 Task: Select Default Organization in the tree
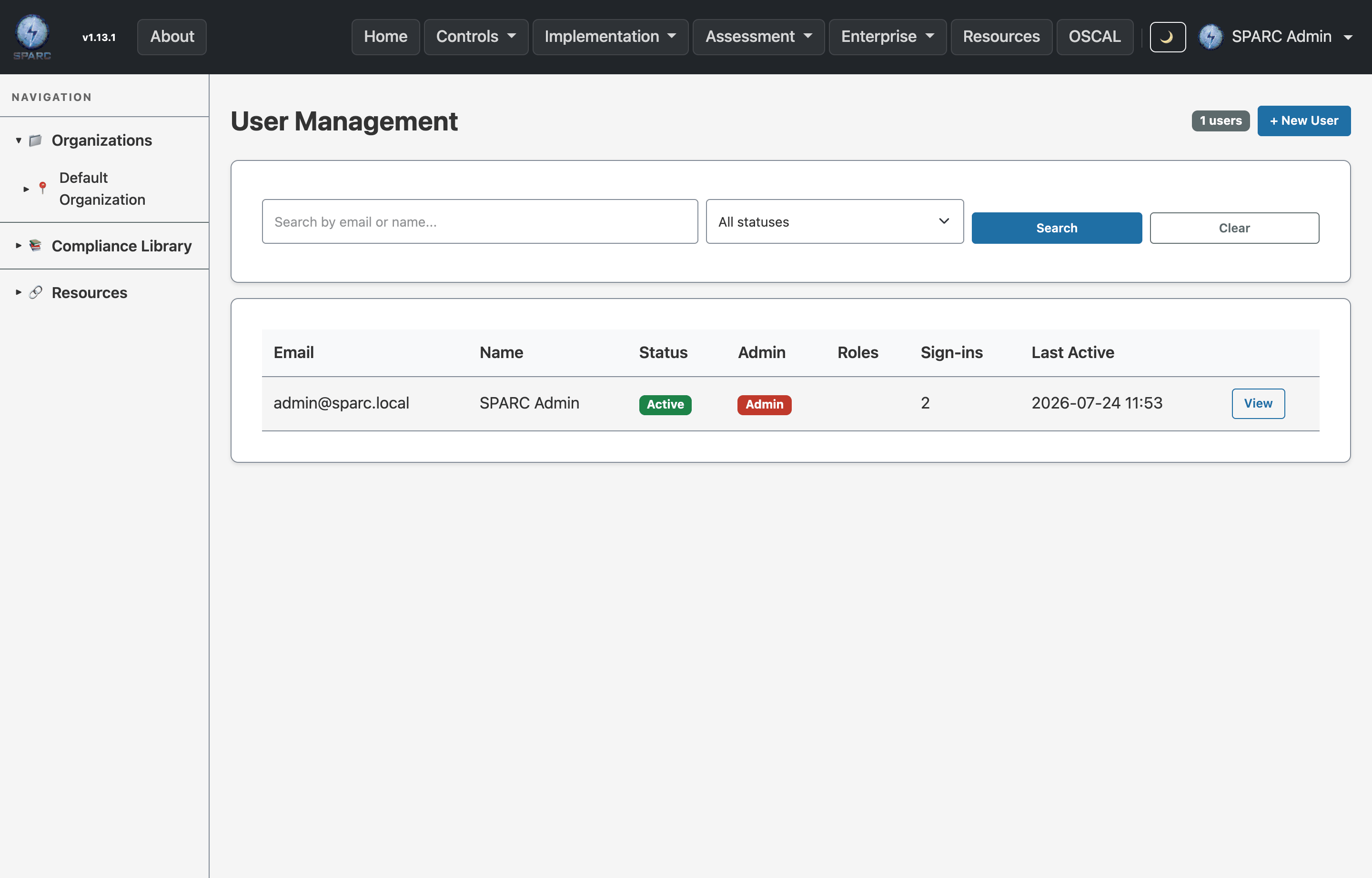click(x=102, y=189)
